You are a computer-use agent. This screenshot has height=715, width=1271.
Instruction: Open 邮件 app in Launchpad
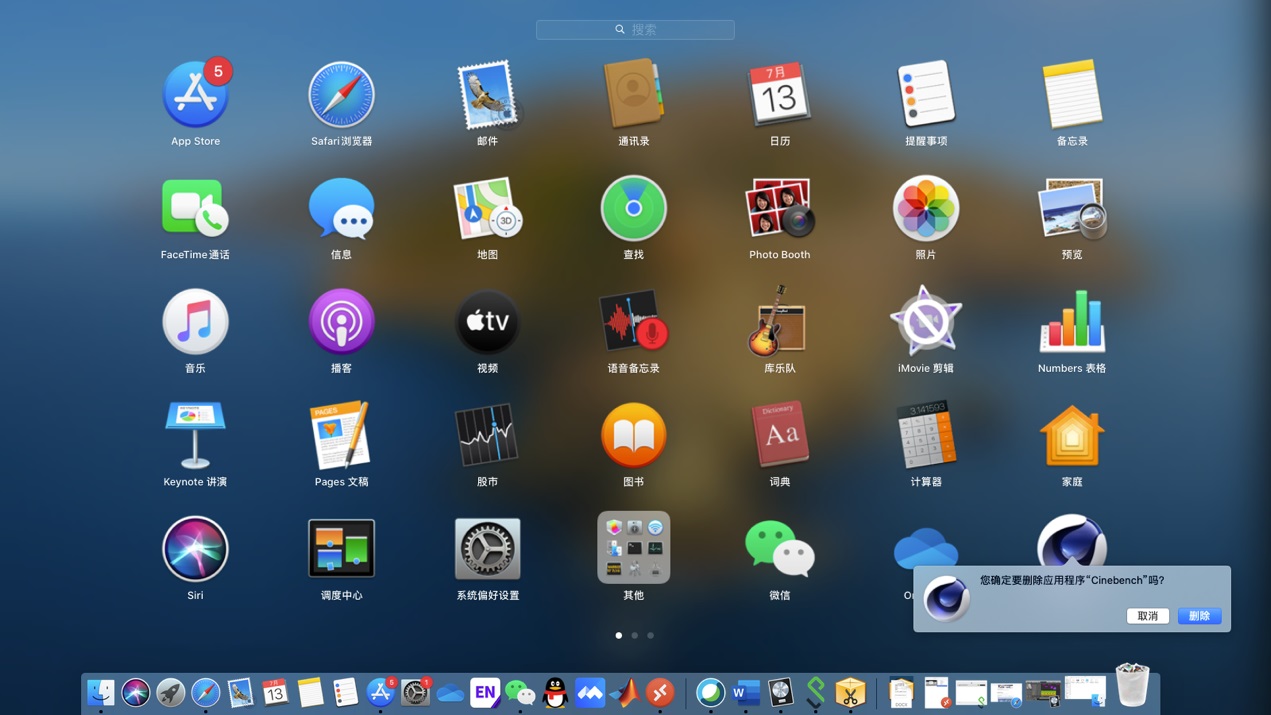click(x=487, y=95)
